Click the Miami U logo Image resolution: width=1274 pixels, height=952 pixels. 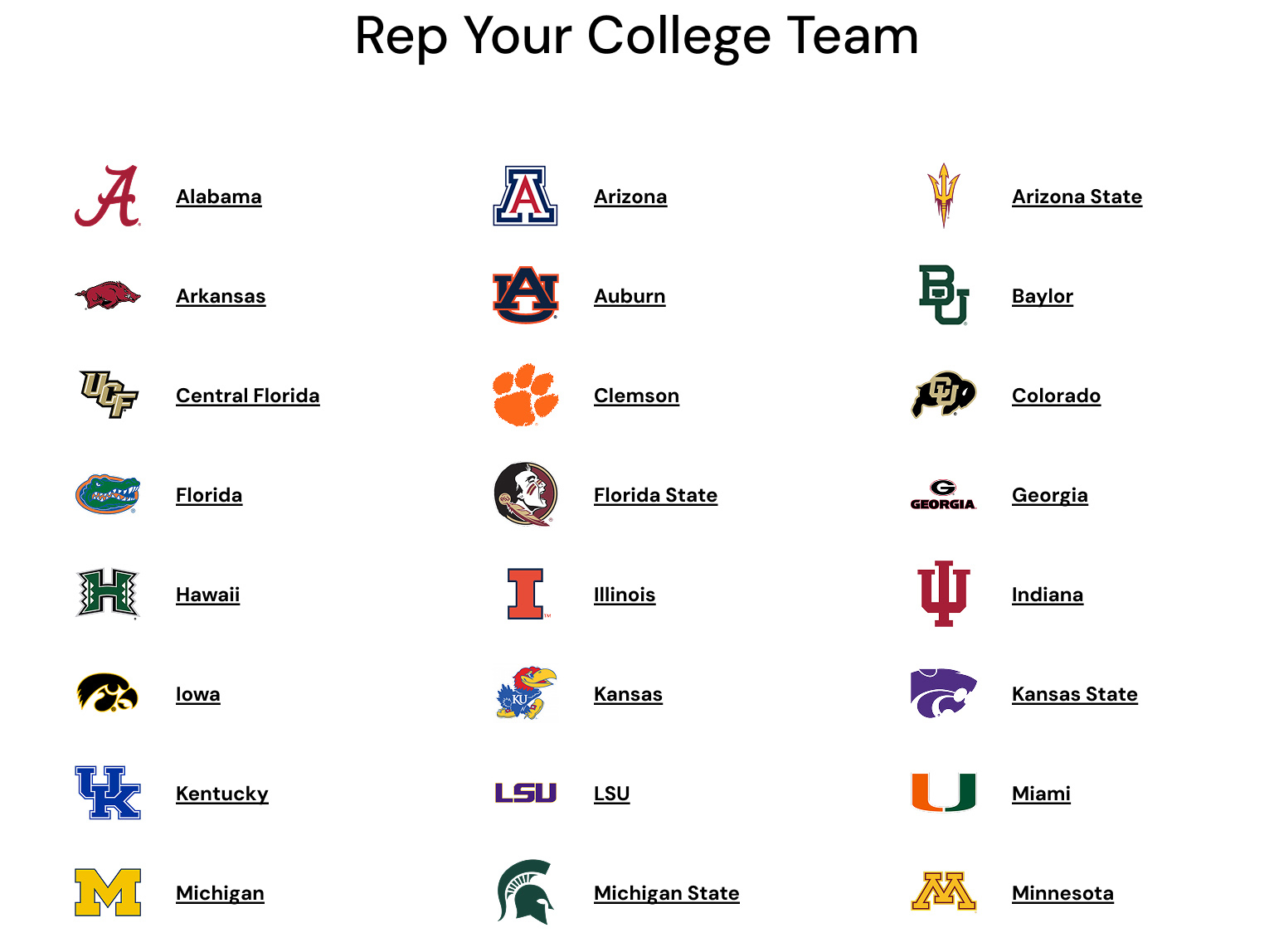pos(944,794)
